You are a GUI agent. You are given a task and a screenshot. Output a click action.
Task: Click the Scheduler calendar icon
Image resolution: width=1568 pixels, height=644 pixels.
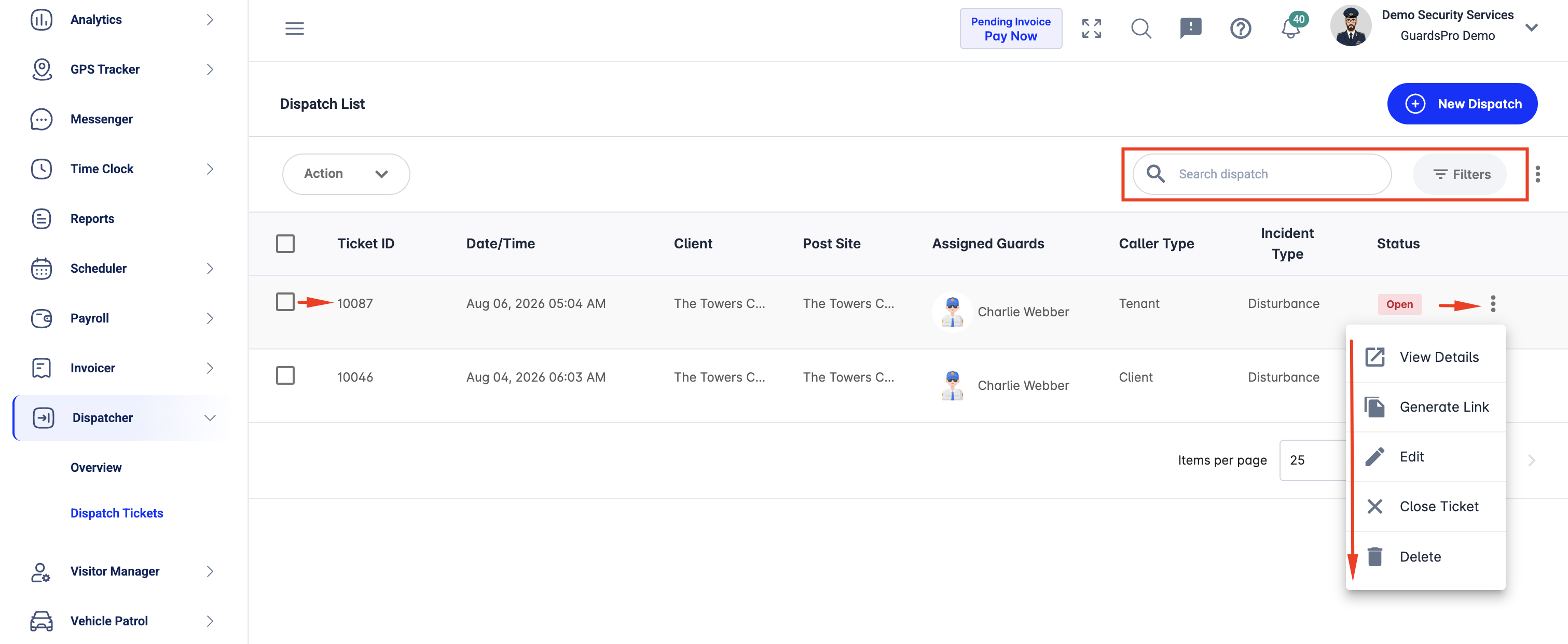[x=42, y=269]
